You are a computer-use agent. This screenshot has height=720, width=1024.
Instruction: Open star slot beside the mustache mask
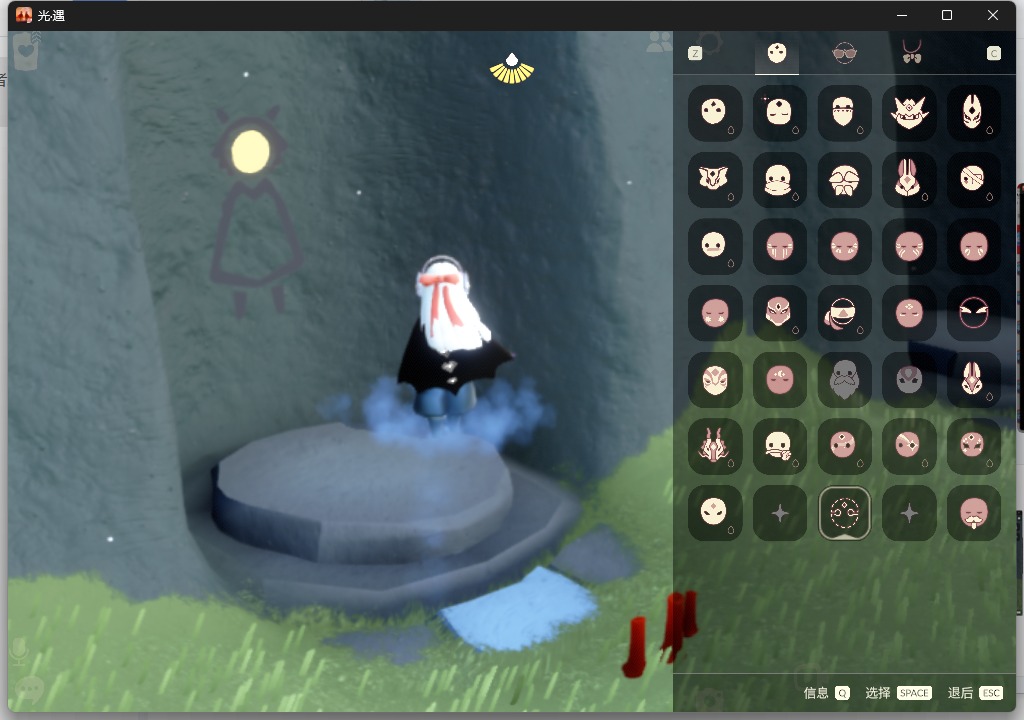tap(909, 513)
